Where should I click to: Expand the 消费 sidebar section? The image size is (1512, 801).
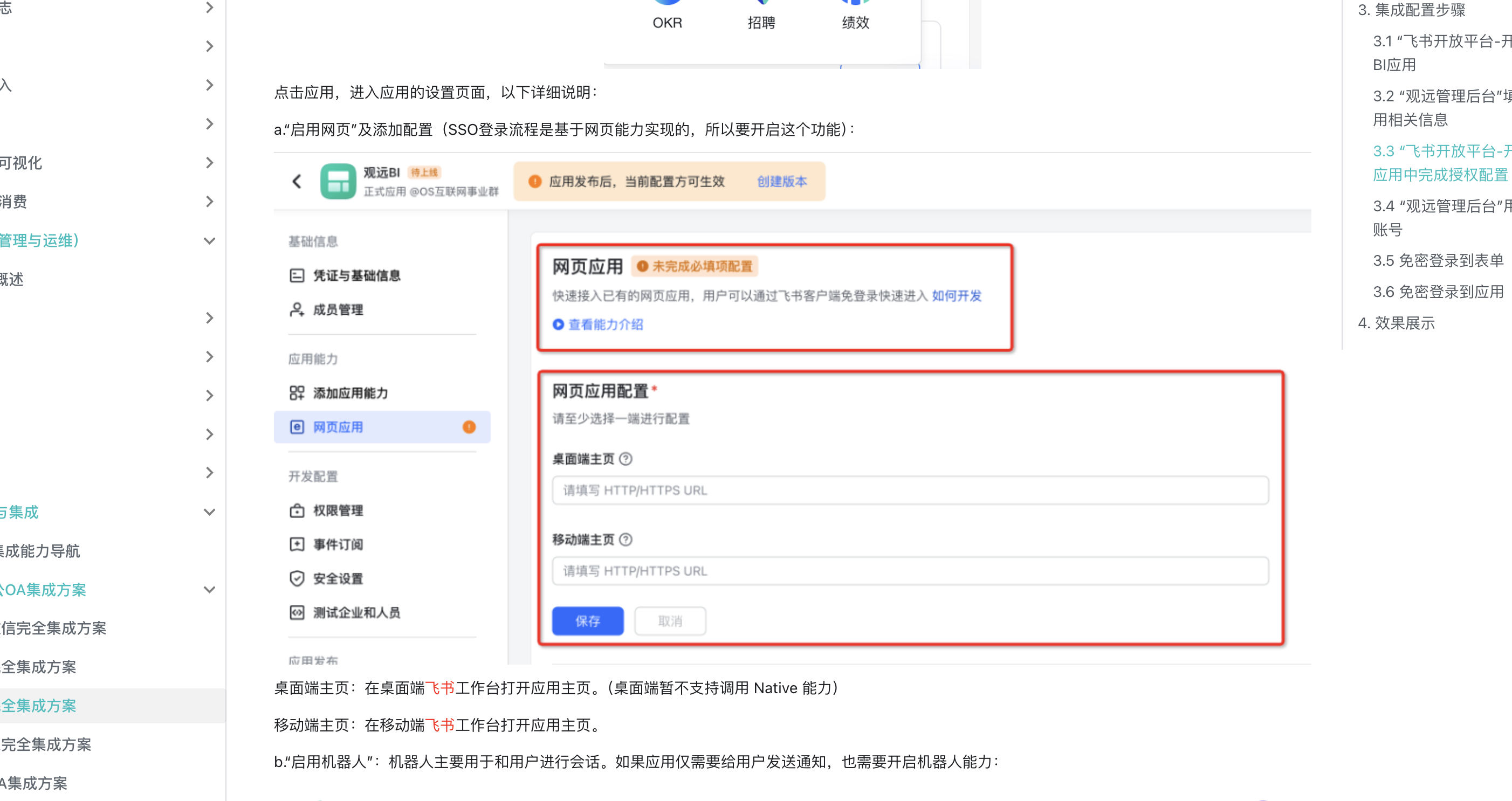tap(210, 201)
